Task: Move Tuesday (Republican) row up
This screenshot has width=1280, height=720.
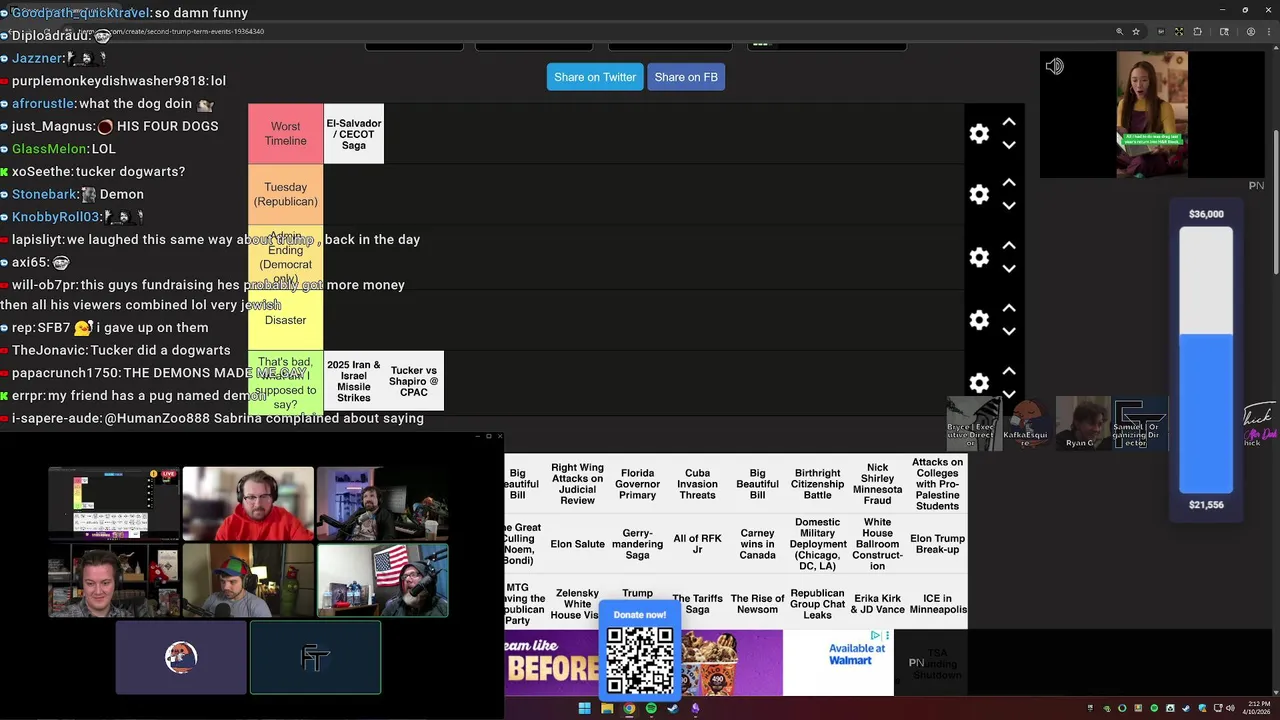Action: (1009, 183)
